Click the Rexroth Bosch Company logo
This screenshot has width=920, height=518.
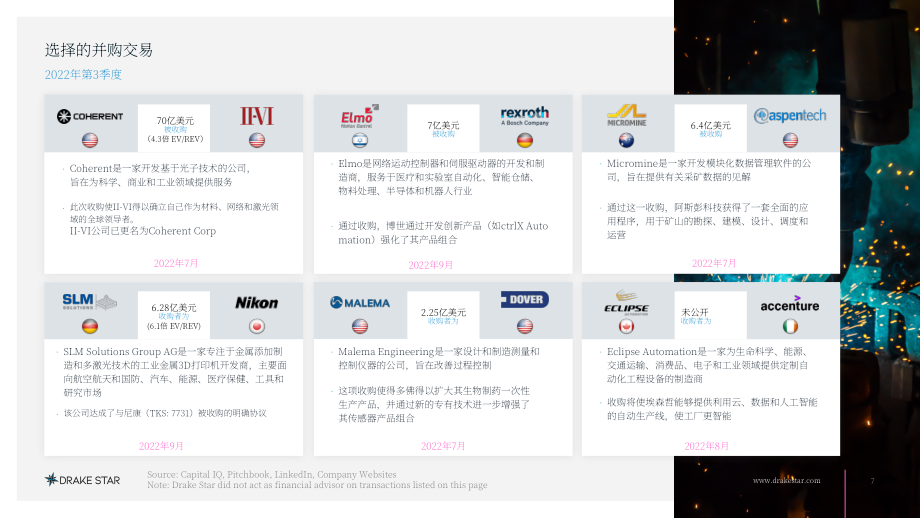[x=525, y=116]
